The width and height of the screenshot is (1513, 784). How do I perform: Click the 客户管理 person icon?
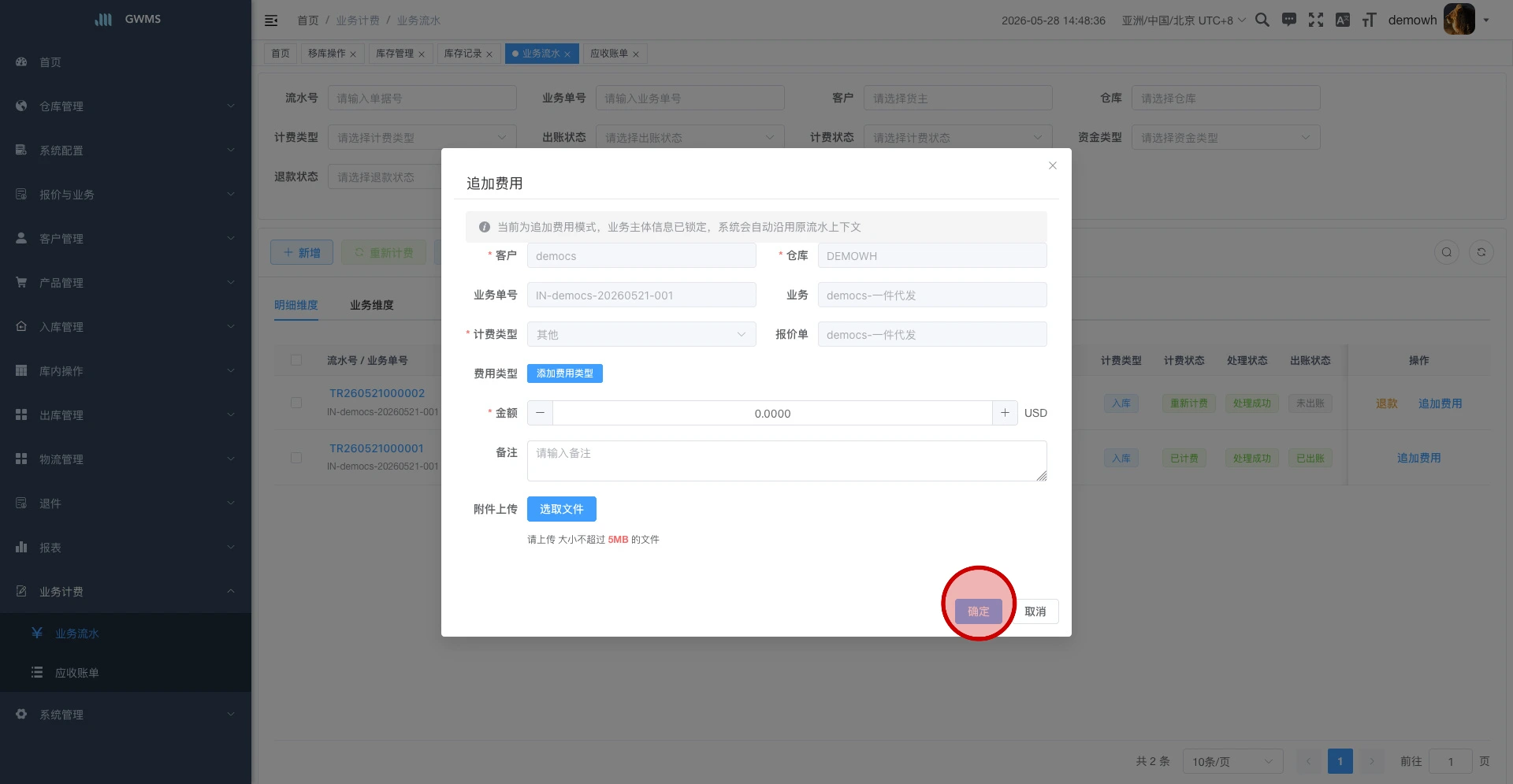21,238
